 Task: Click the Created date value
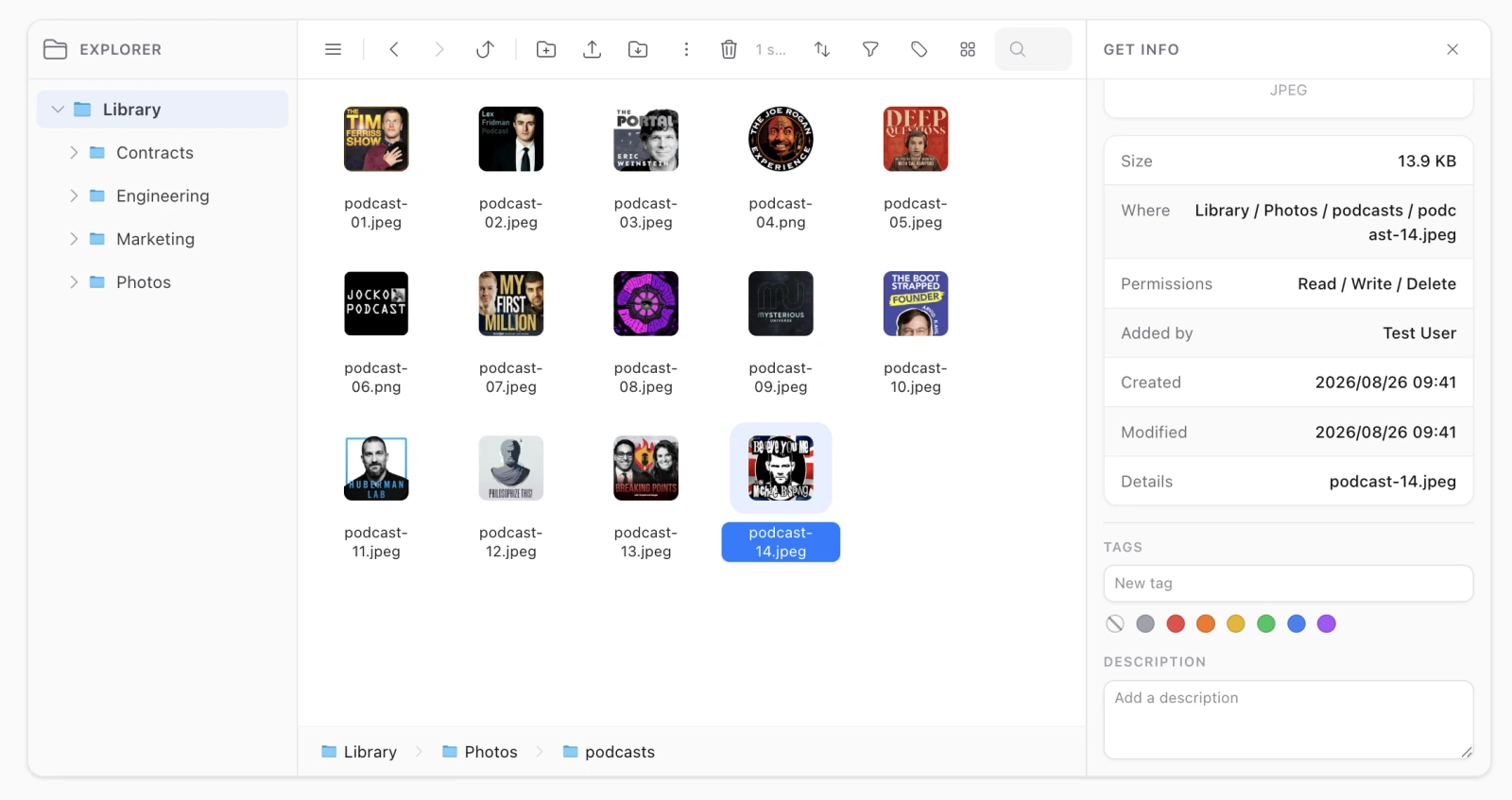(1385, 383)
